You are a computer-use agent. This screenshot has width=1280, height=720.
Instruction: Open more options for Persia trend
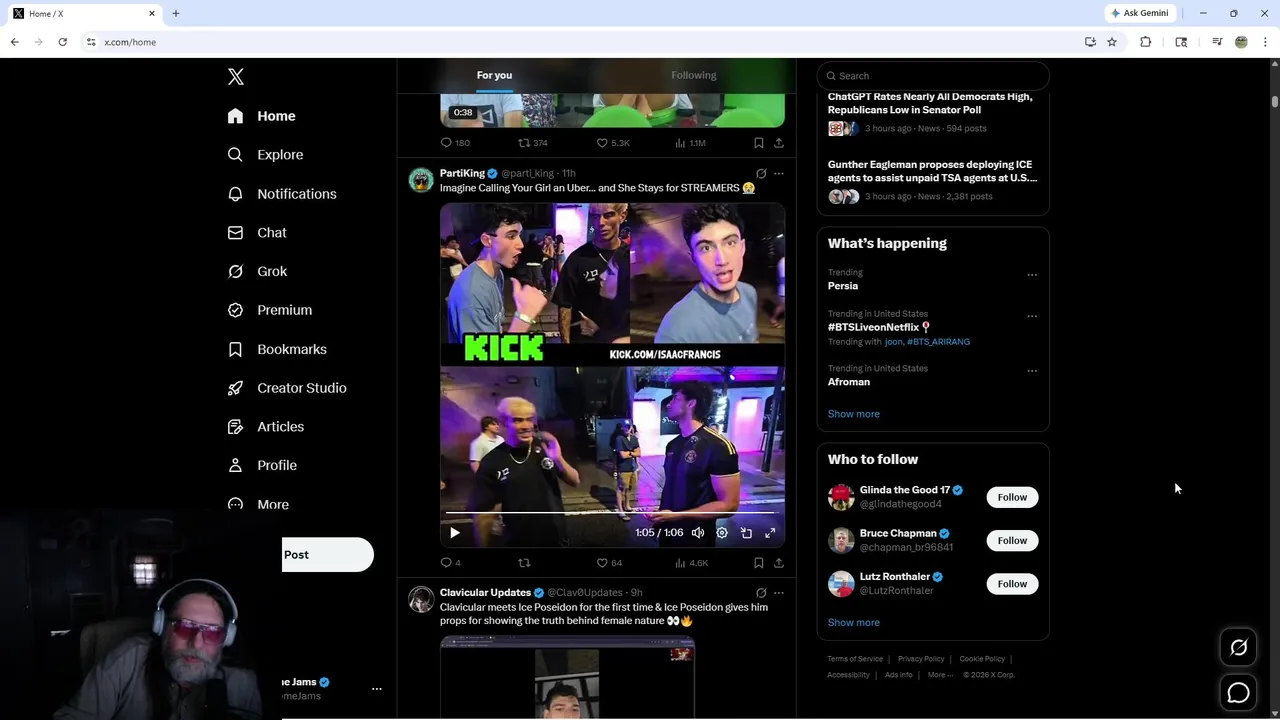tap(1032, 275)
